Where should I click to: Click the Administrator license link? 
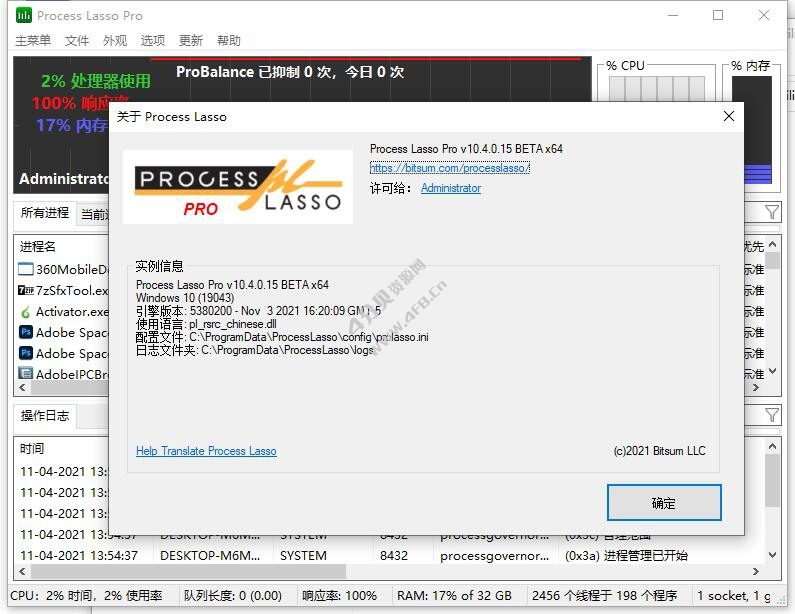point(450,188)
